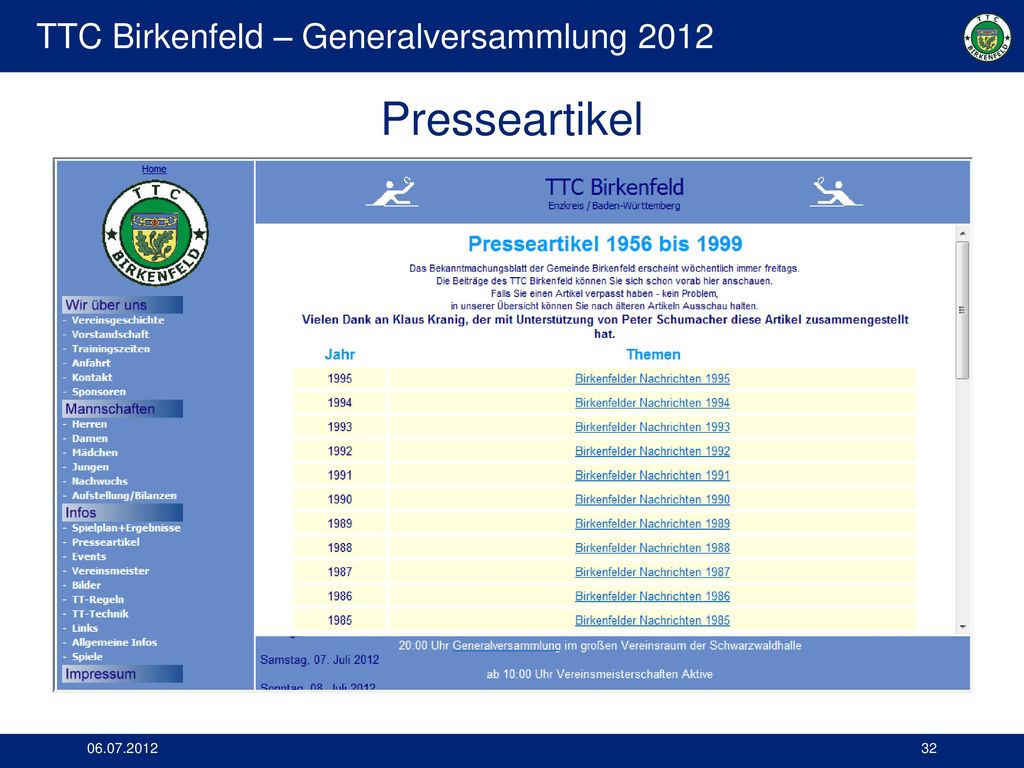Viewport: 1024px width, 768px height.
Task: Click the slide page number 32
Action: tap(929, 748)
